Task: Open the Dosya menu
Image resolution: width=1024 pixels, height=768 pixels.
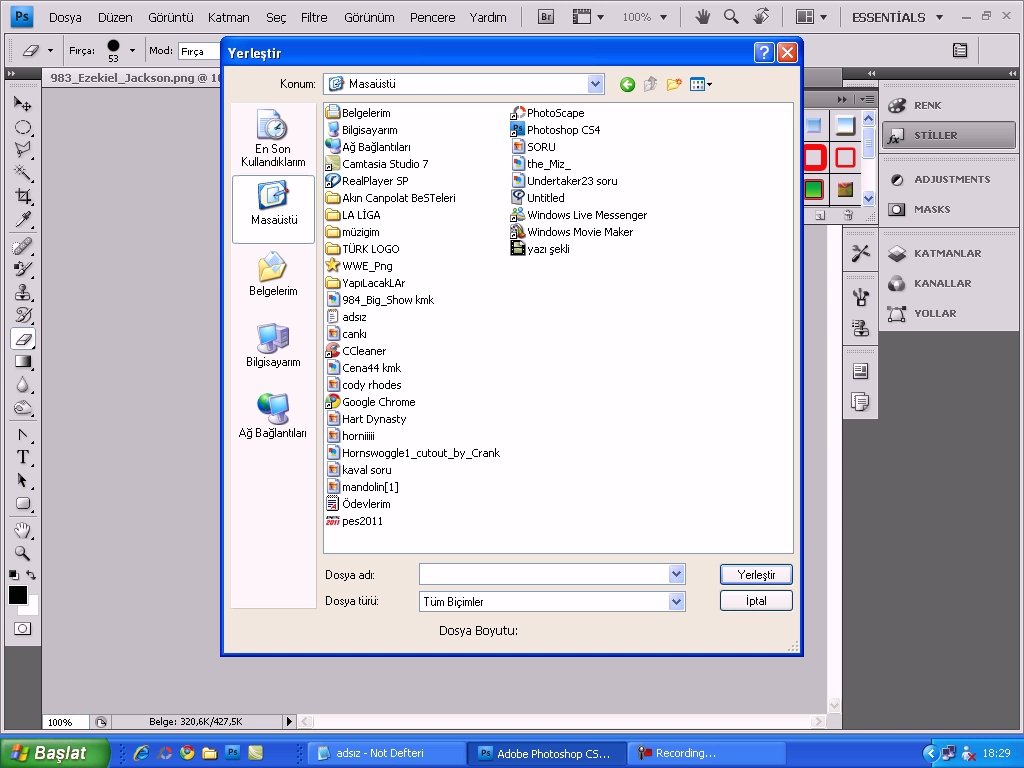Action: click(65, 18)
